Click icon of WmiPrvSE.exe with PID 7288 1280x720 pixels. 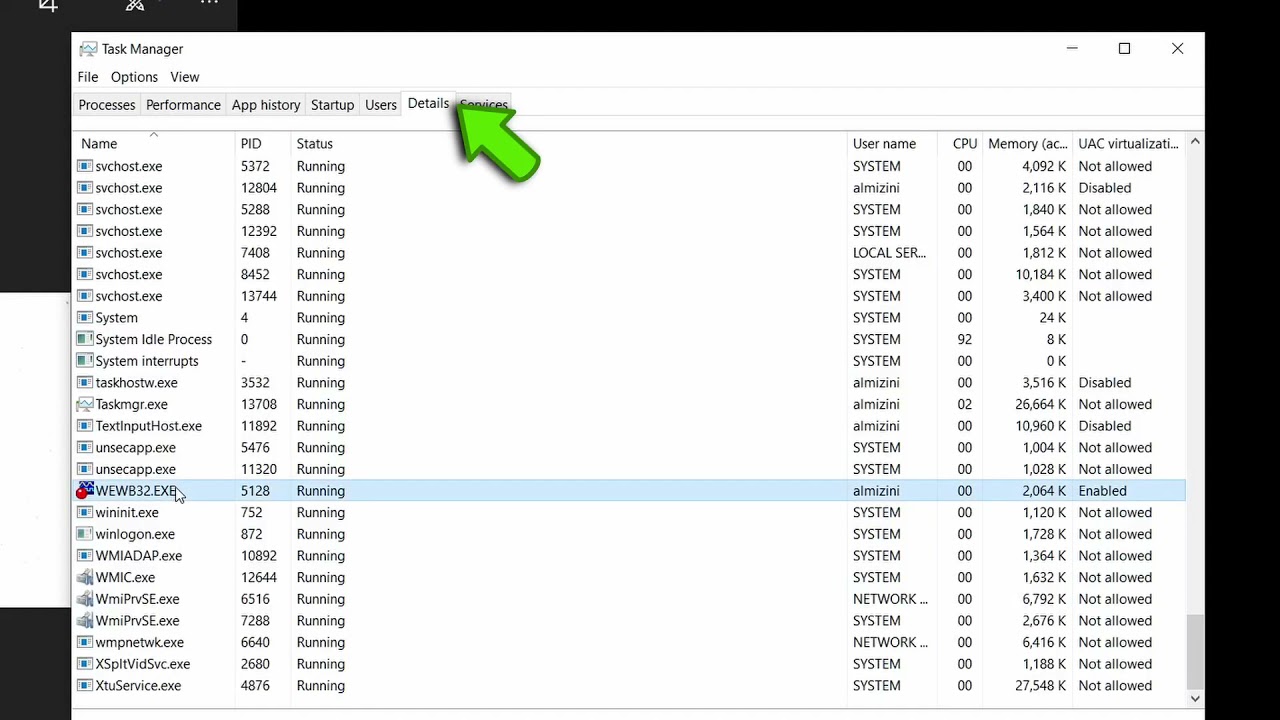tap(85, 621)
